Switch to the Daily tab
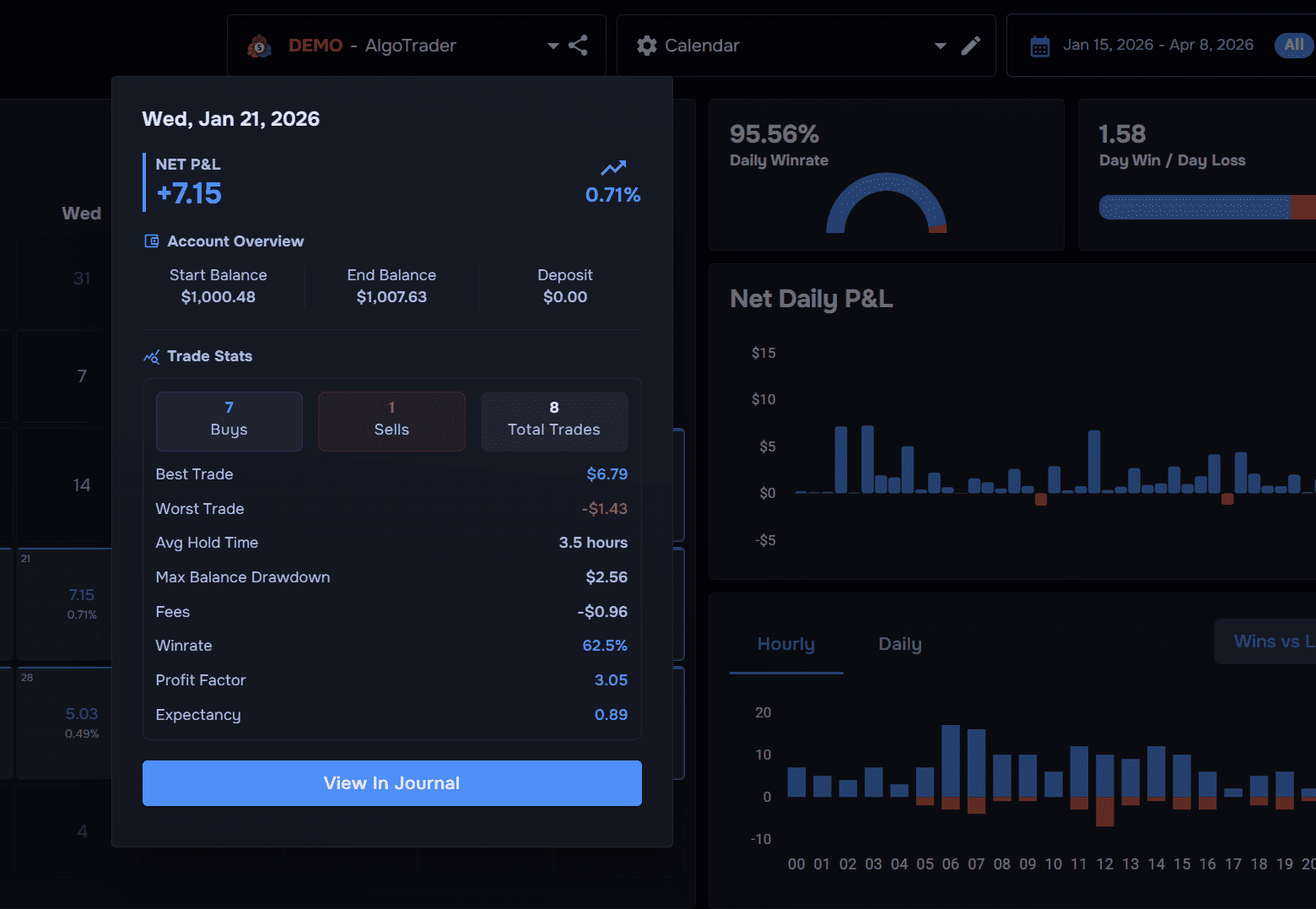The image size is (1316, 909). click(x=898, y=644)
